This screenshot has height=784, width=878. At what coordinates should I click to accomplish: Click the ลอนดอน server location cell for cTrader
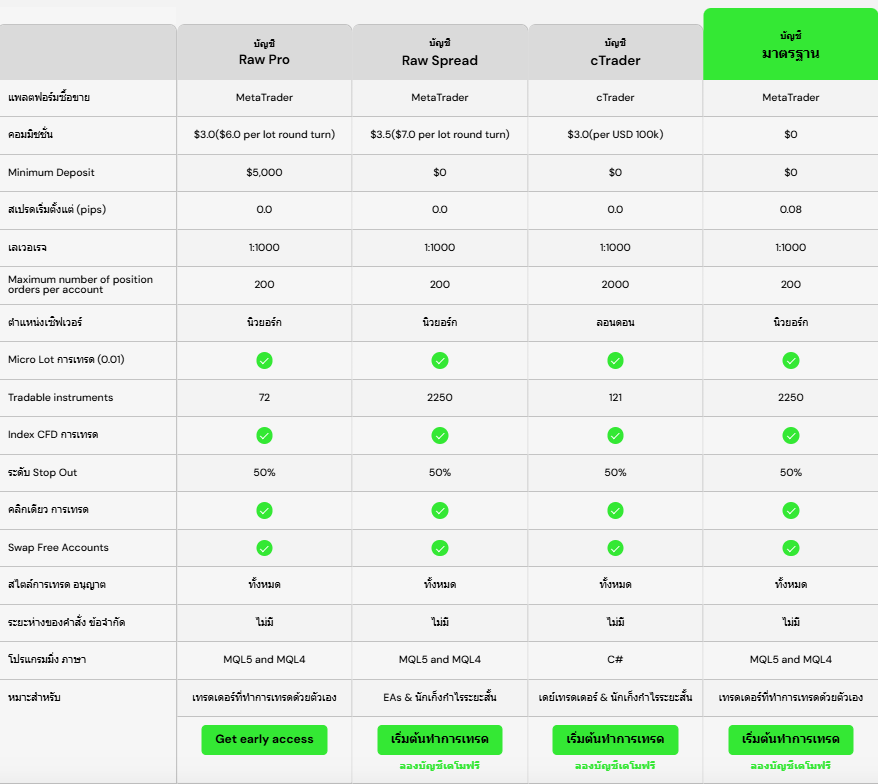(x=615, y=322)
